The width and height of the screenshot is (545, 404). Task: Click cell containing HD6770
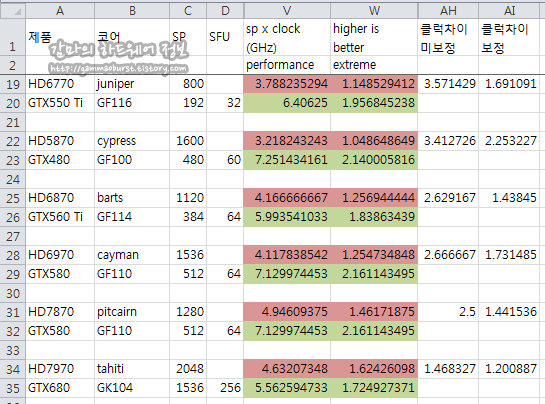coord(60,84)
